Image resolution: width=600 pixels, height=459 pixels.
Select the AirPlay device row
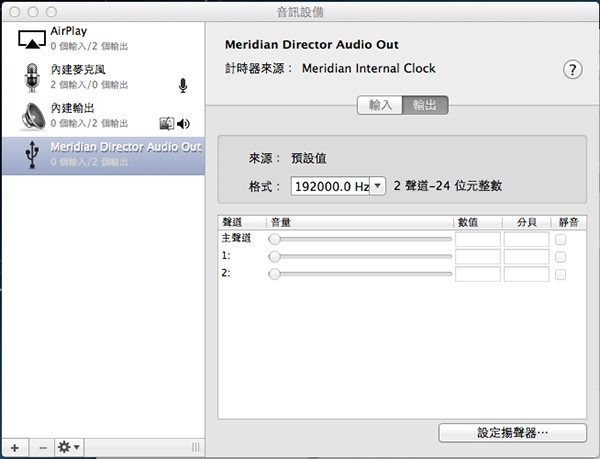[103, 40]
